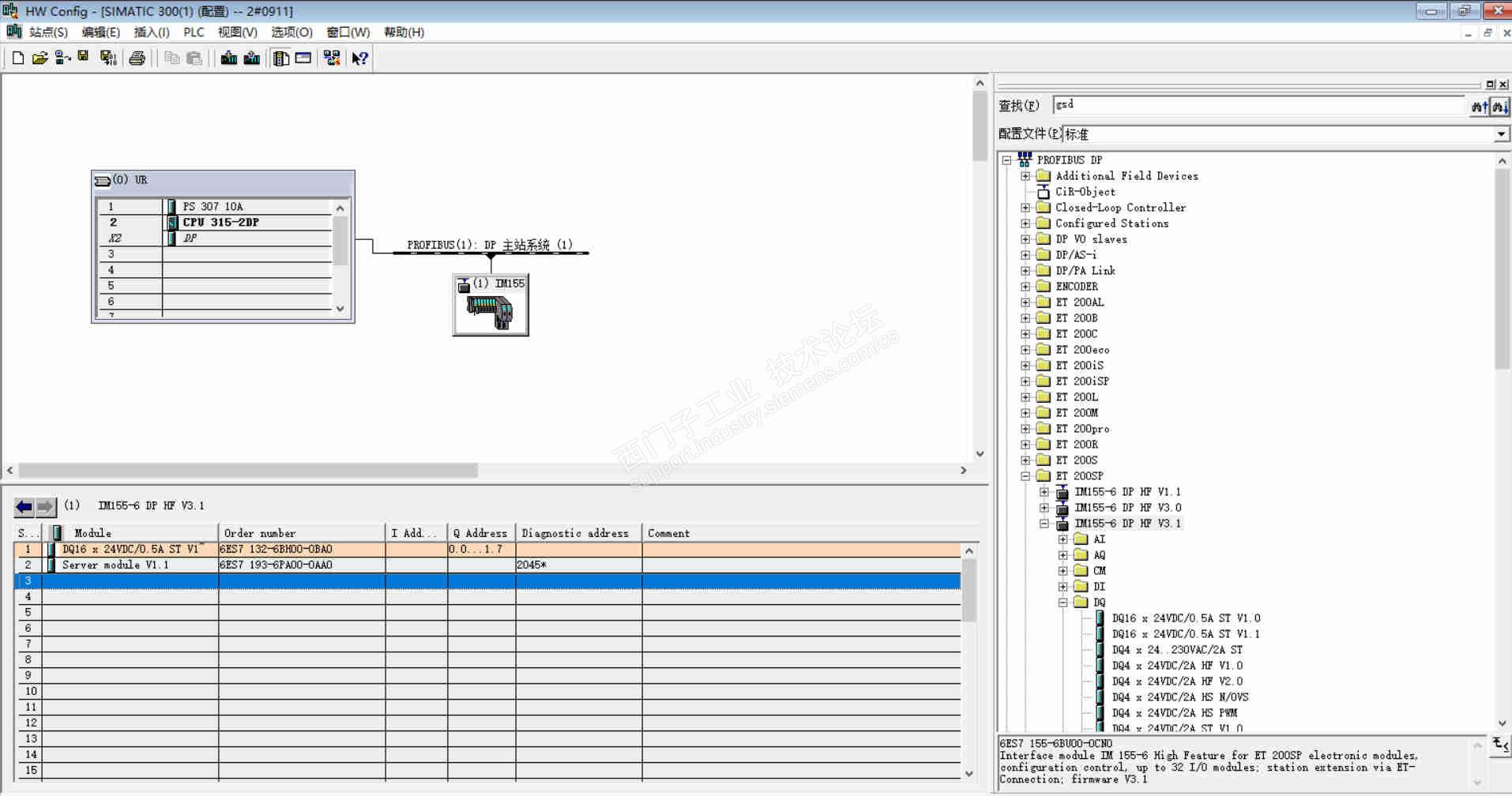1512x796 pixels.
Task: Click the DQ4 x 24VDC/2A HS PWM module icon
Action: (x=1100, y=712)
